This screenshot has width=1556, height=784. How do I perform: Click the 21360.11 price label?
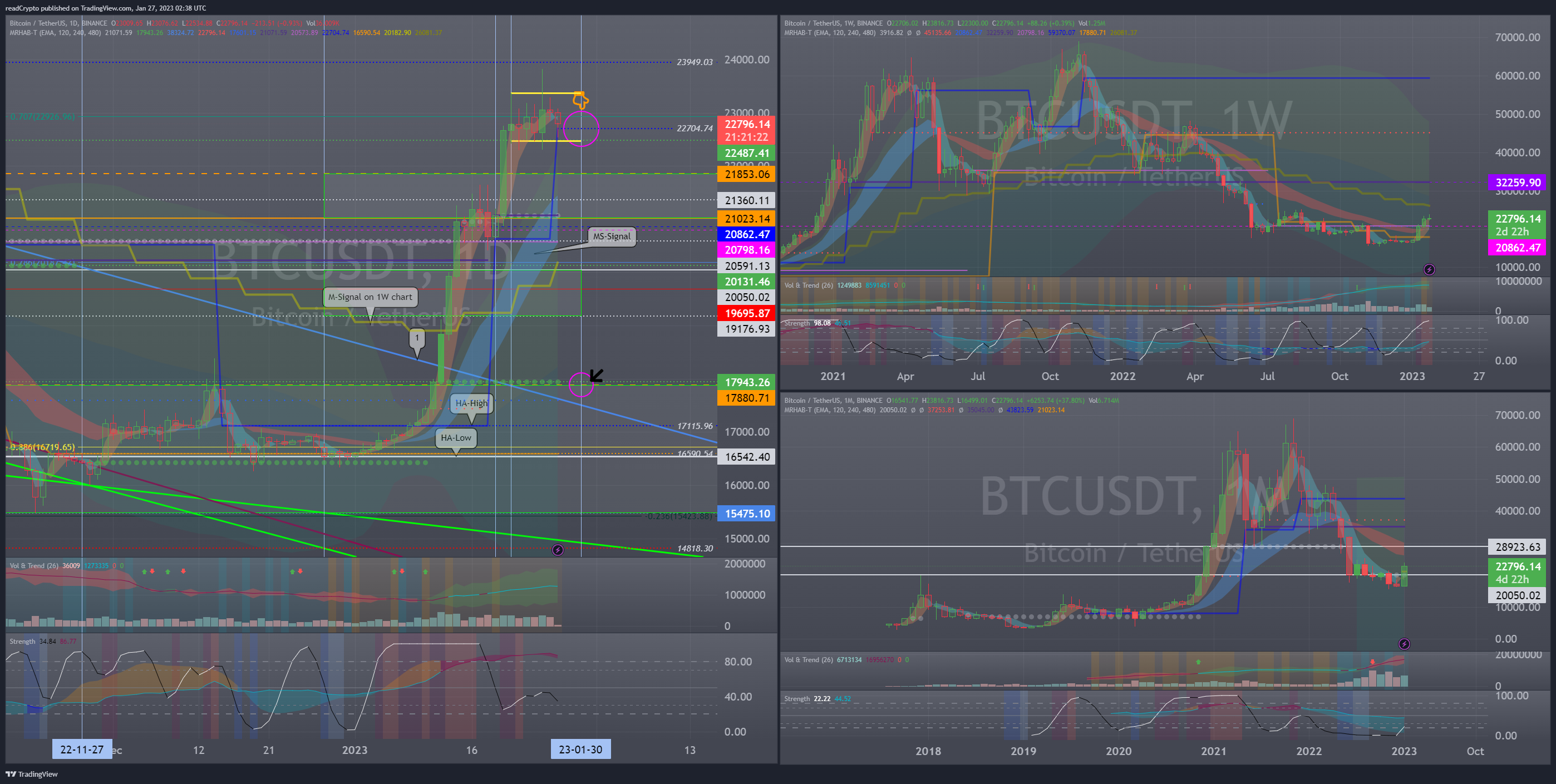tap(747, 200)
